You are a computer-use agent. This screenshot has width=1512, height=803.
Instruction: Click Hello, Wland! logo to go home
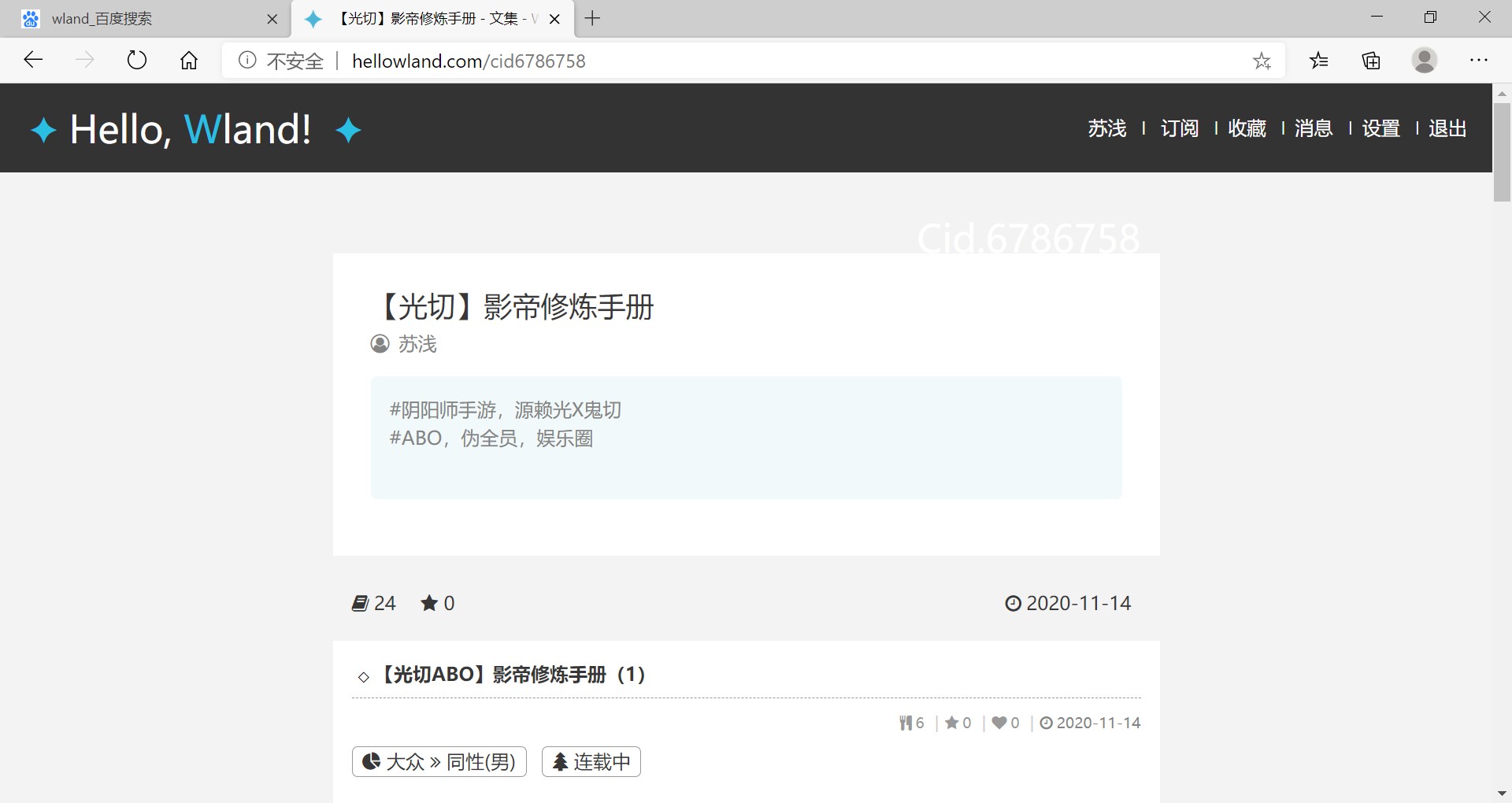point(191,128)
